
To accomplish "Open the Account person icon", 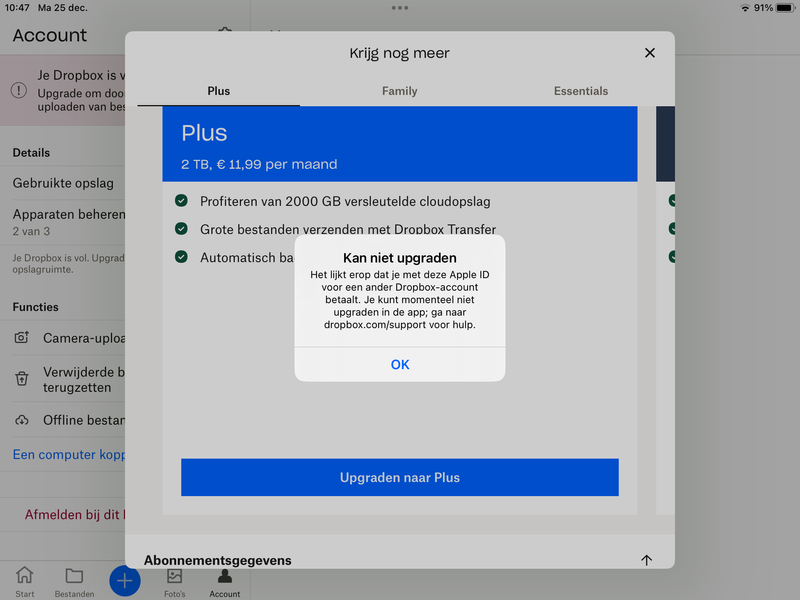I will pyautogui.click(x=224, y=576).
